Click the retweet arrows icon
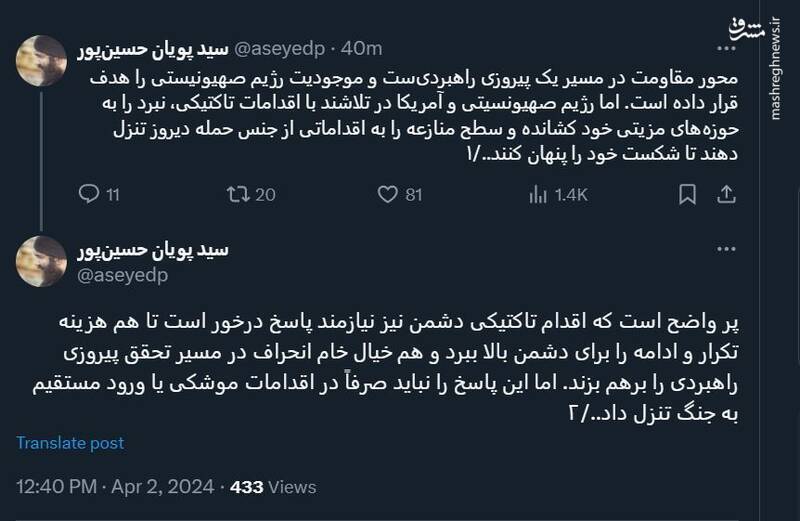 [237, 194]
